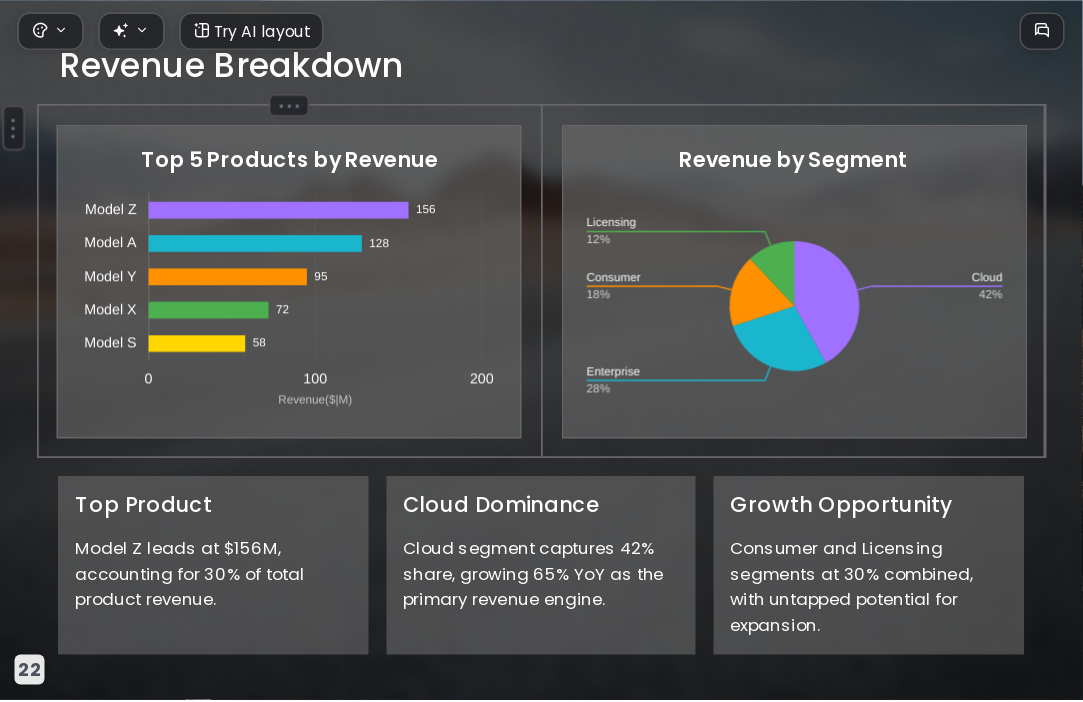Click the yellow Model S bar

point(197,343)
